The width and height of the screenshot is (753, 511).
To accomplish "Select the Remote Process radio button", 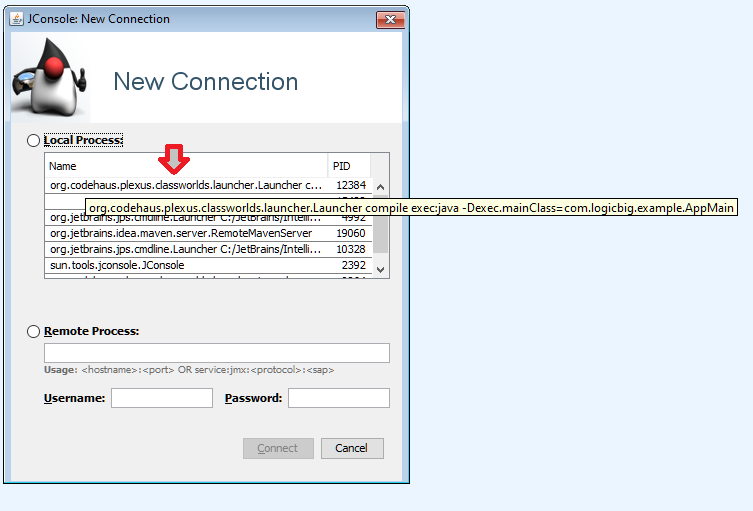I will pyautogui.click(x=33, y=331).
